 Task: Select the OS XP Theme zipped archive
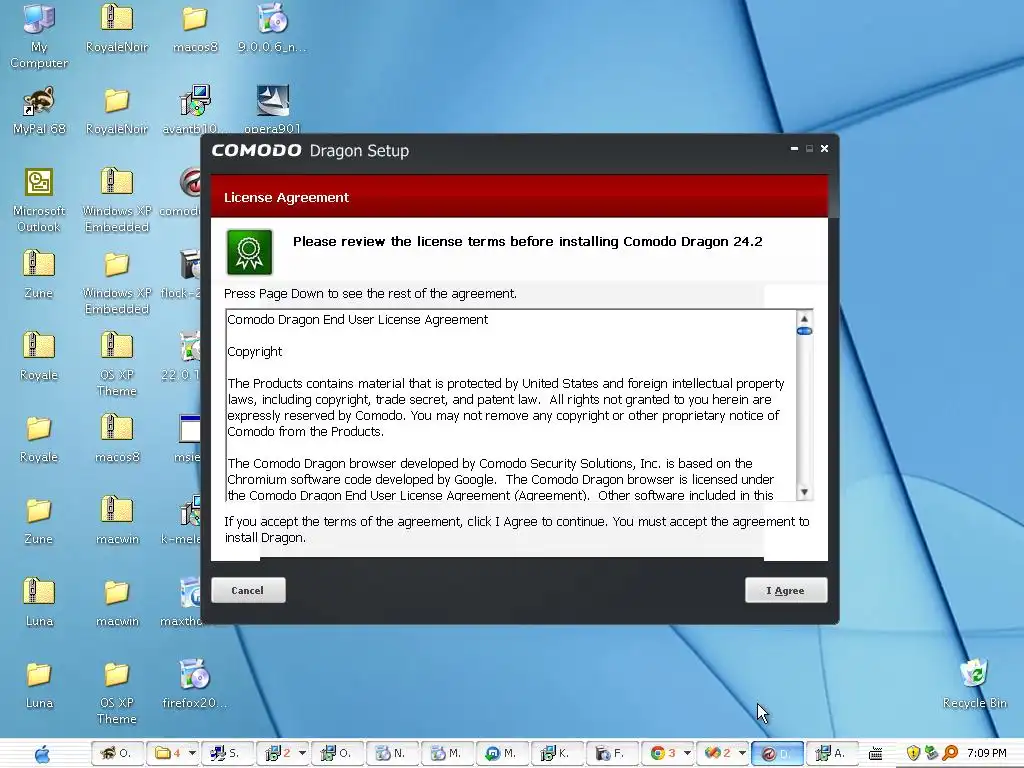click(117, 364)
